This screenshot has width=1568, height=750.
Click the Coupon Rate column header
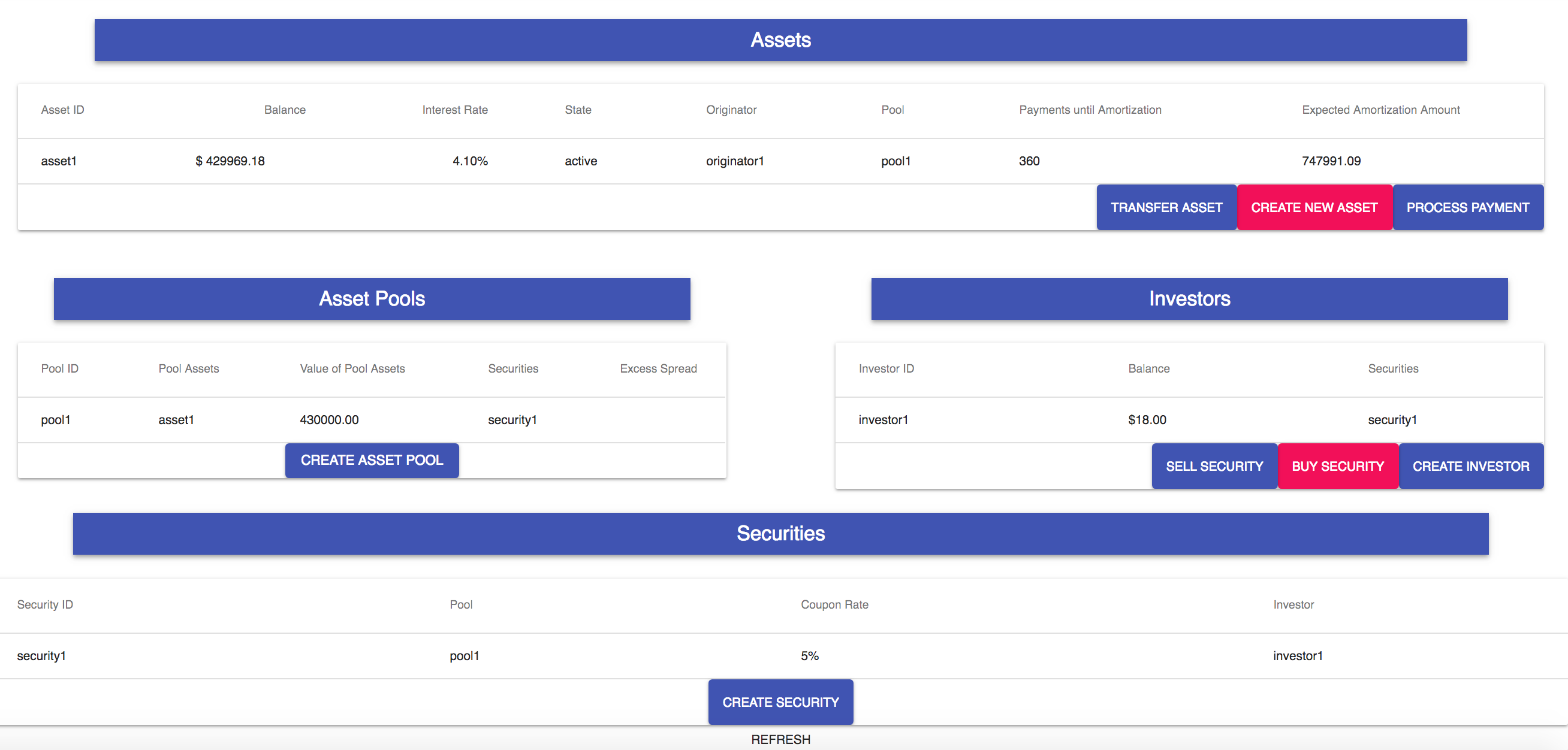point(834,604)
